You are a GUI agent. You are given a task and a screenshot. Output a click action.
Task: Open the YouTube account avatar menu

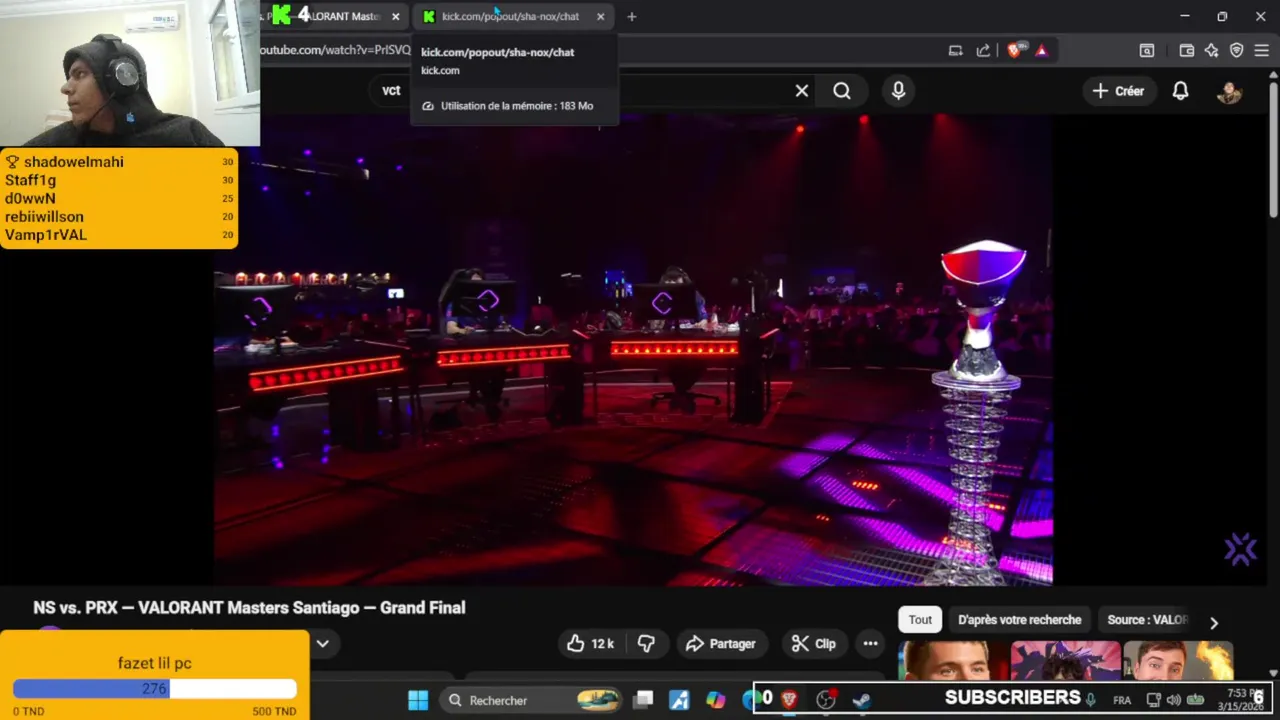[x=1229, y=91]
